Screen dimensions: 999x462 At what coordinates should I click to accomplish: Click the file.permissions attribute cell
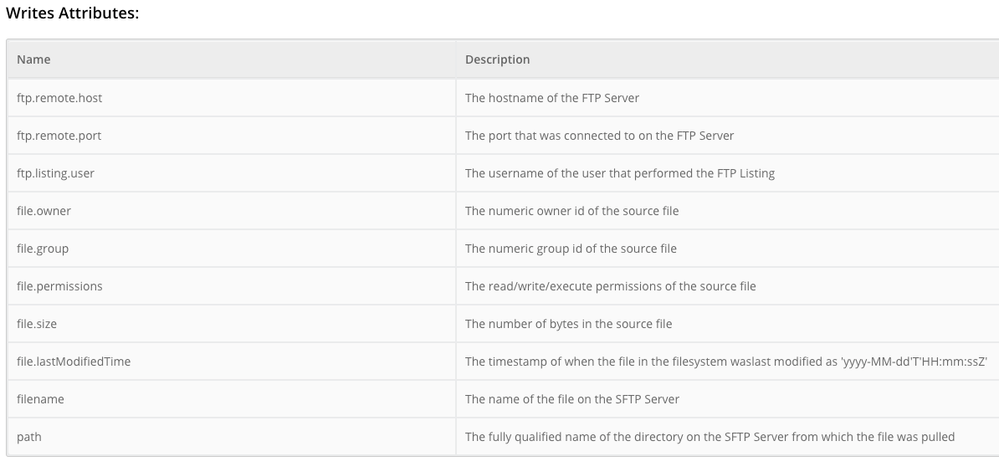coord(60,286)
